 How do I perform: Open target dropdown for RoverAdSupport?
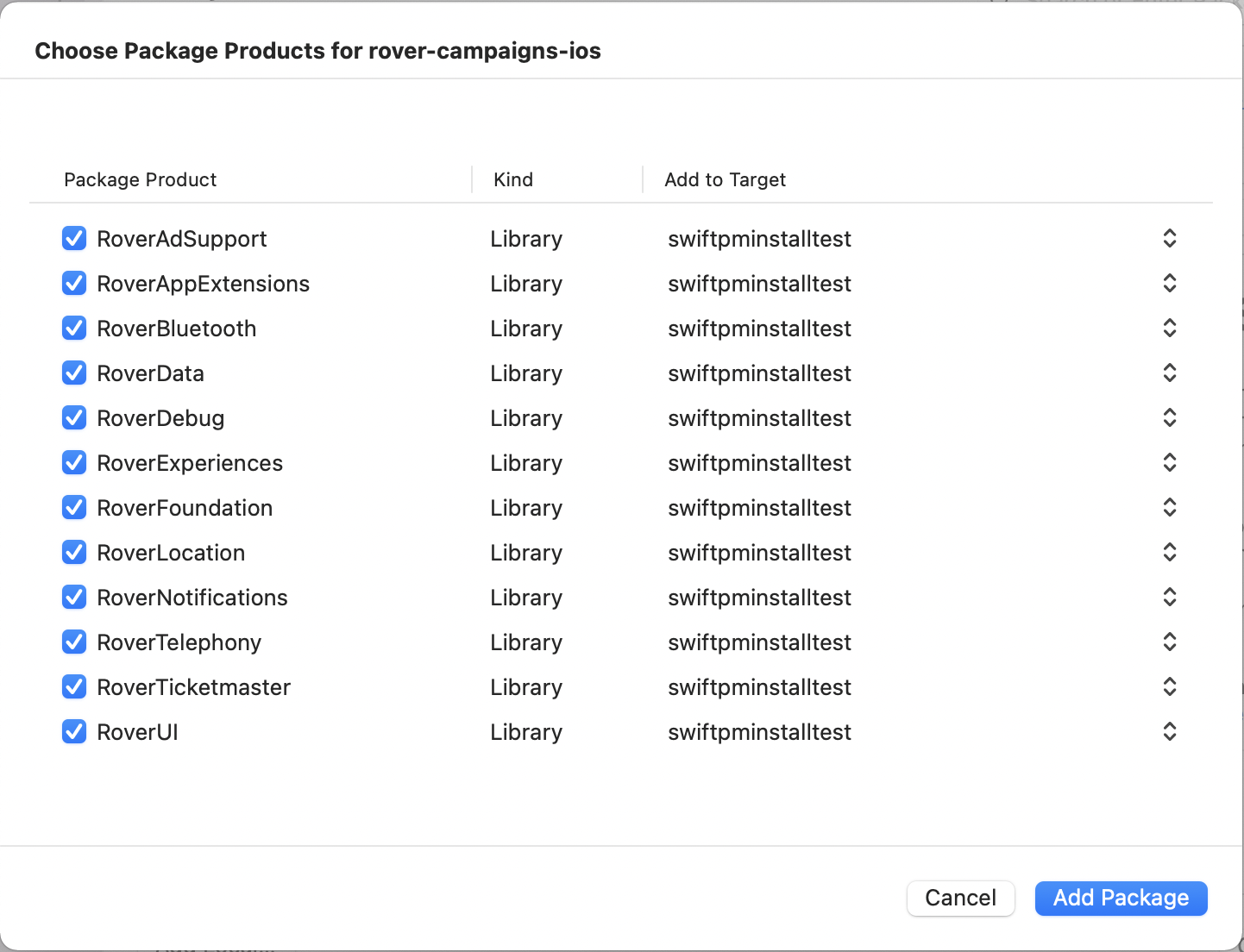(1169, 239)
